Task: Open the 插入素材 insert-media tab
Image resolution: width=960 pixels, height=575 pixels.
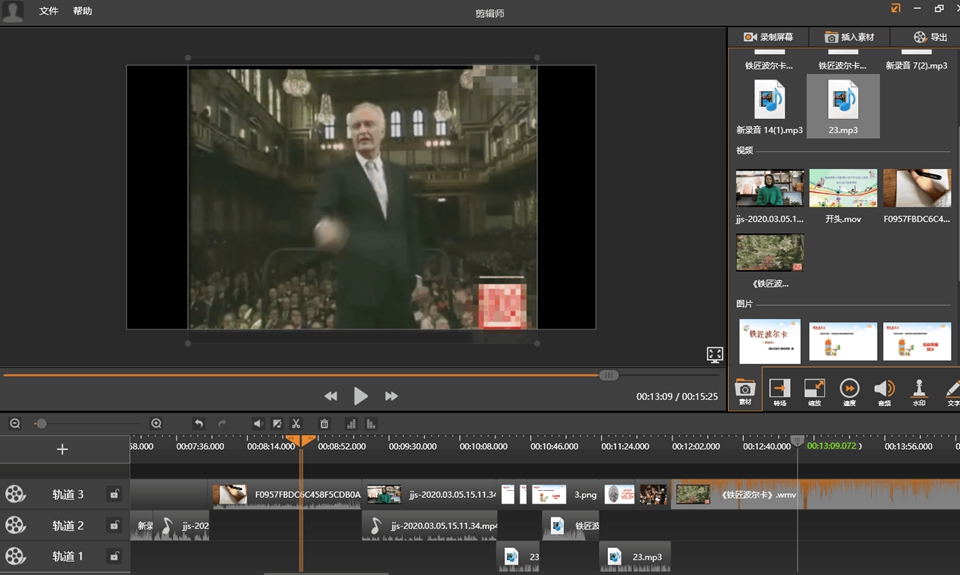Action: [x=849, y=37]
